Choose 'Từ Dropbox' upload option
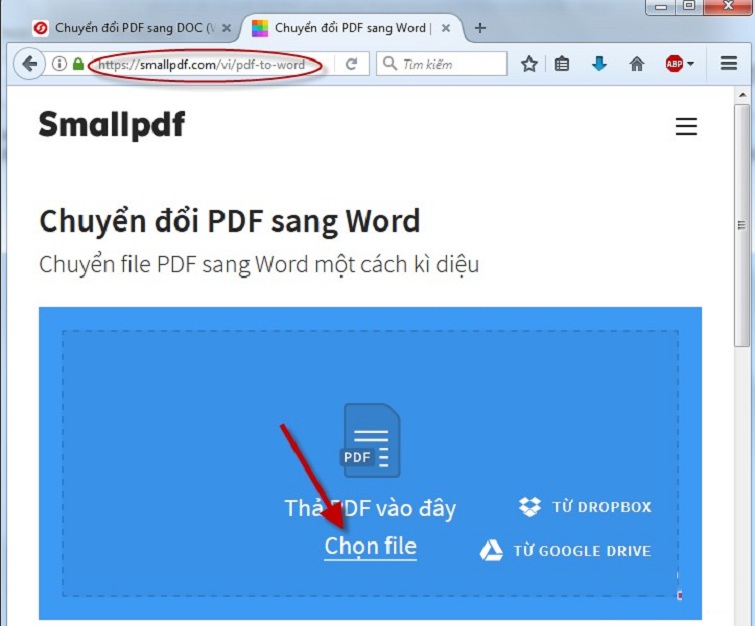The image size is (755, 626). [x=586, y=507]
